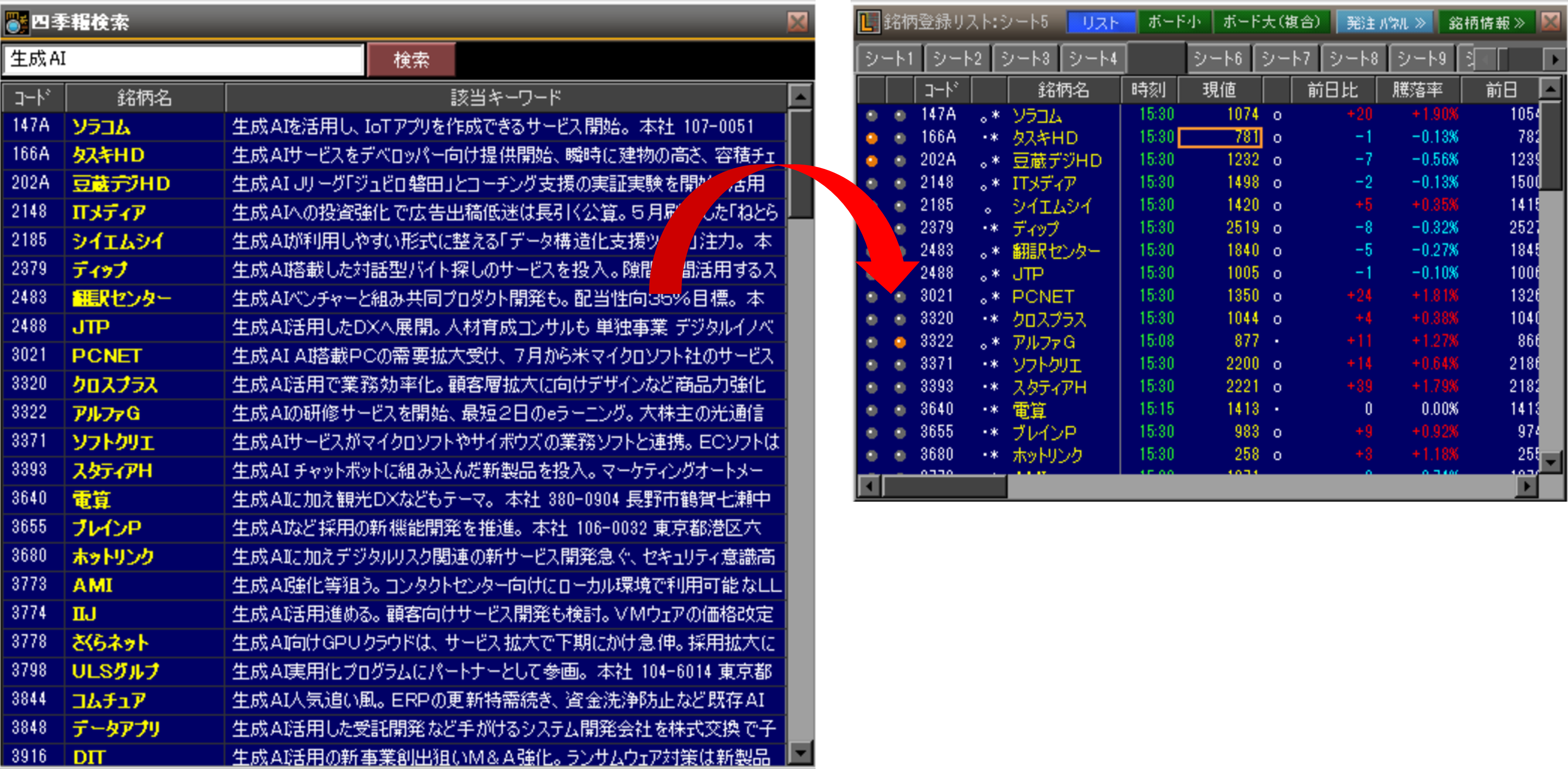
Task: Switch to the シート7 tab
Action: [x=1286, y=59]
